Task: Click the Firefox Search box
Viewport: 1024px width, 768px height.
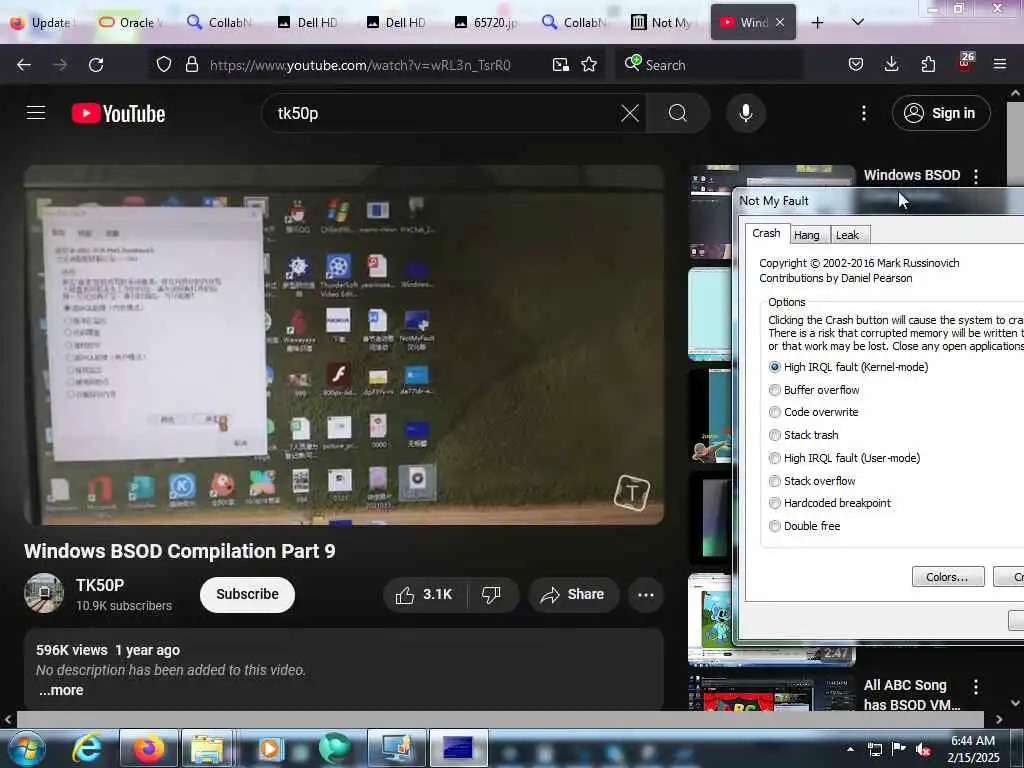Action: coord(709,65)
